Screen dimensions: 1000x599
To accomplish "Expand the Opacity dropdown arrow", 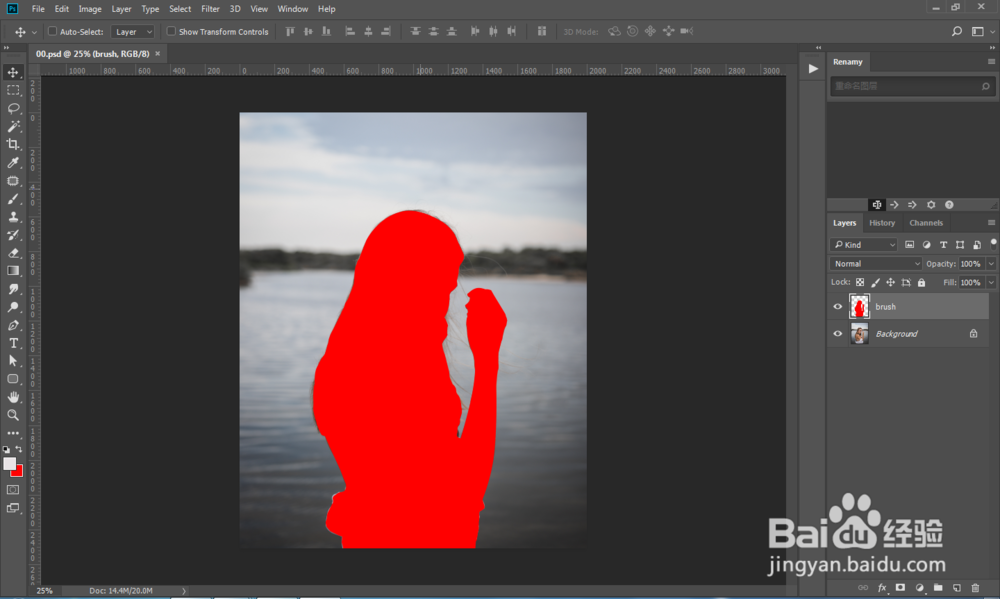I will [991, 263].
